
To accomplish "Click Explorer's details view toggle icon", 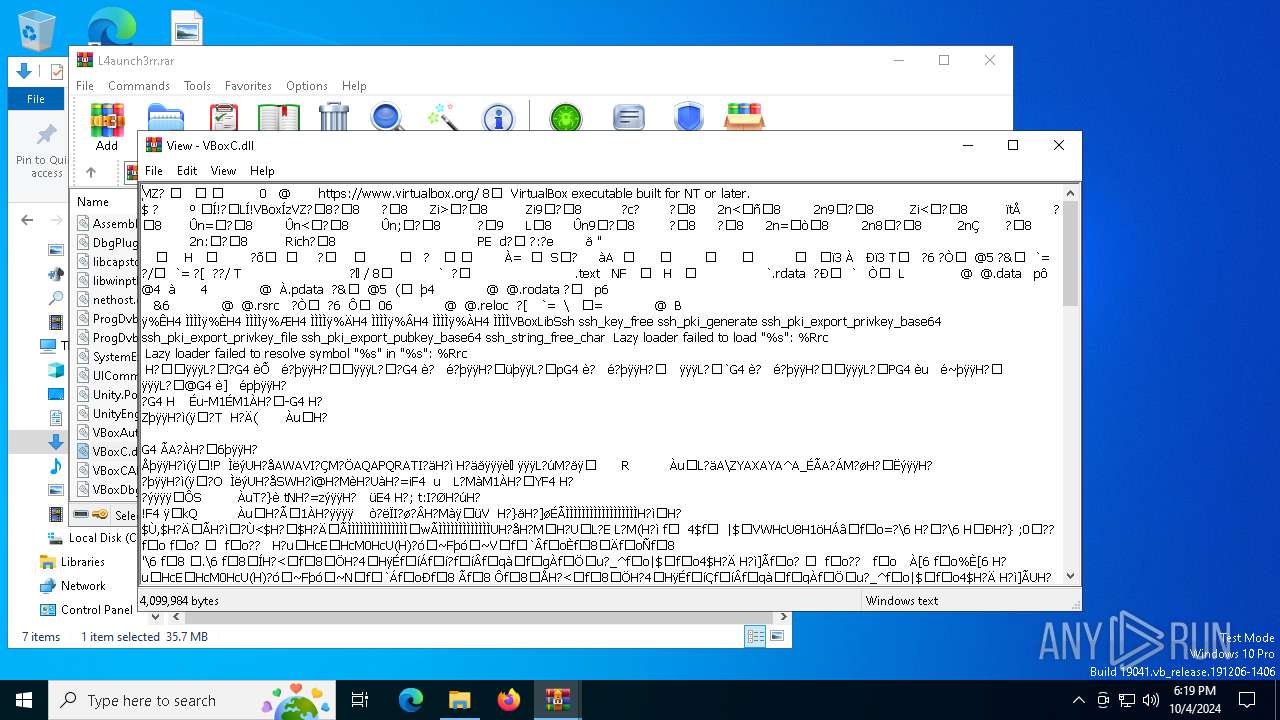I will 755,636.
